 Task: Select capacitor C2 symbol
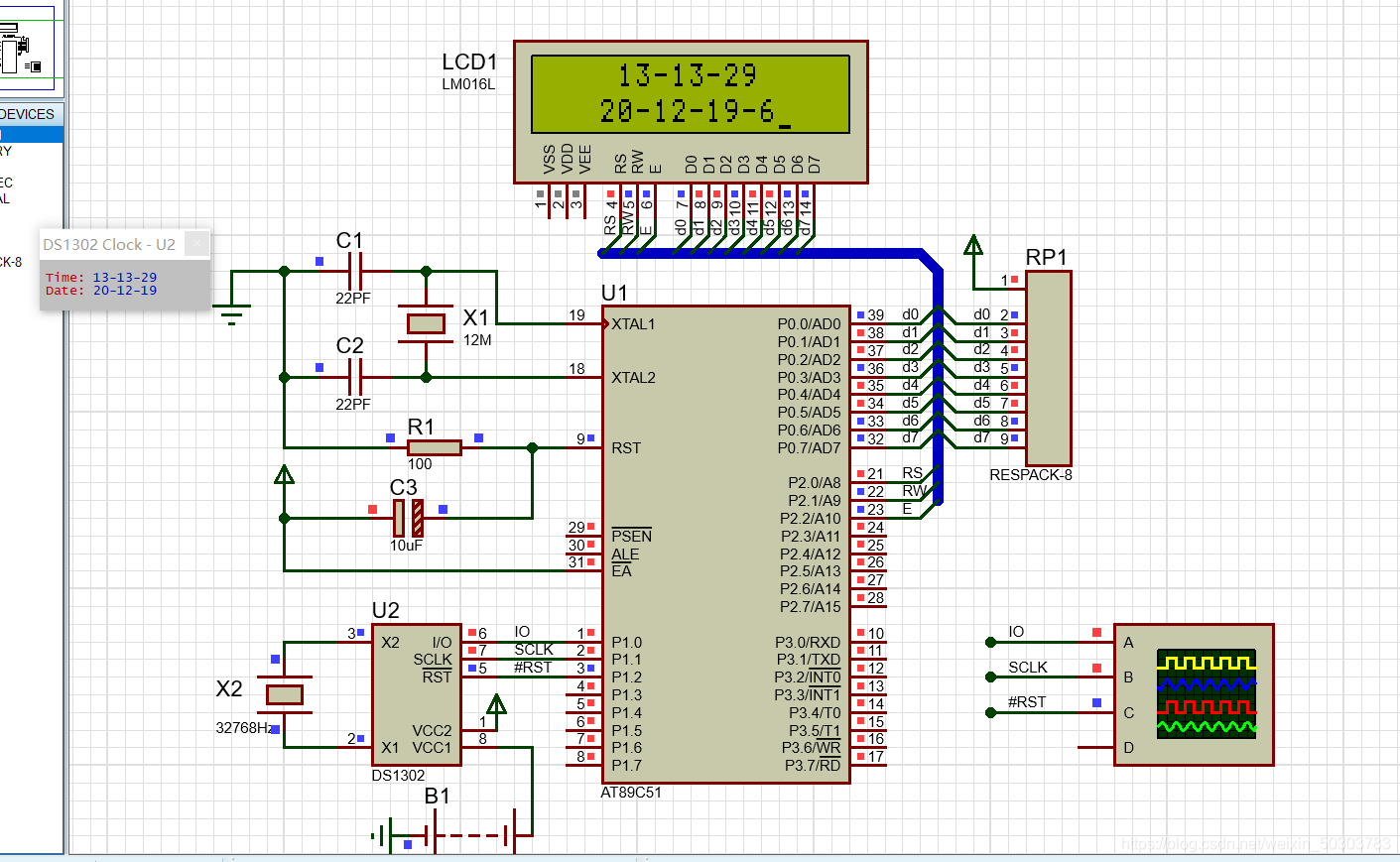(355, 377)
